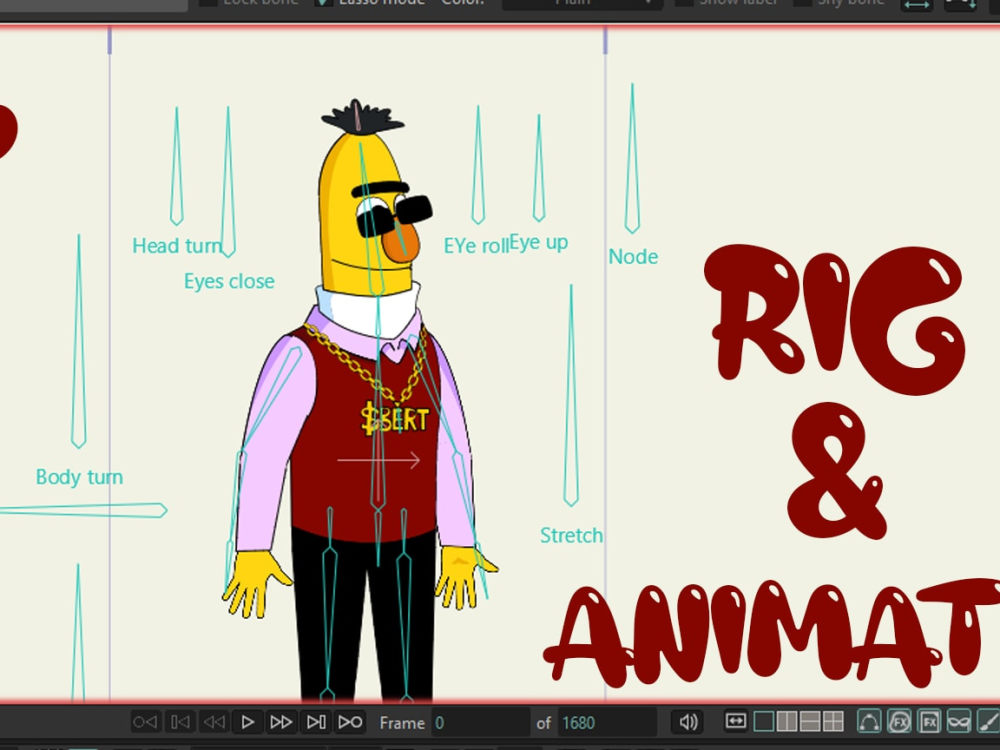Toggle the round FX display icon
Viewport: 1000px width, 750px height.
click(899, 721)
